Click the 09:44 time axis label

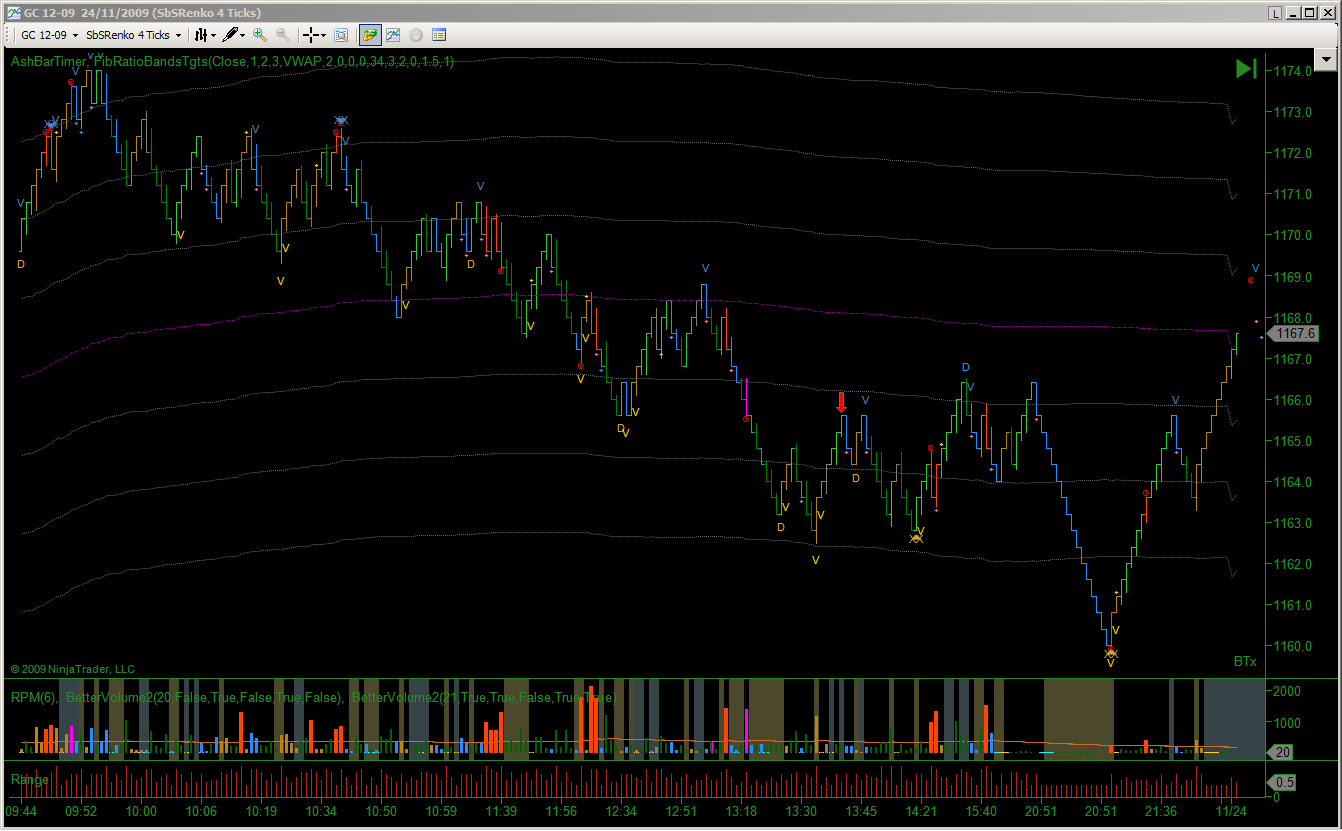pos(20,811)
